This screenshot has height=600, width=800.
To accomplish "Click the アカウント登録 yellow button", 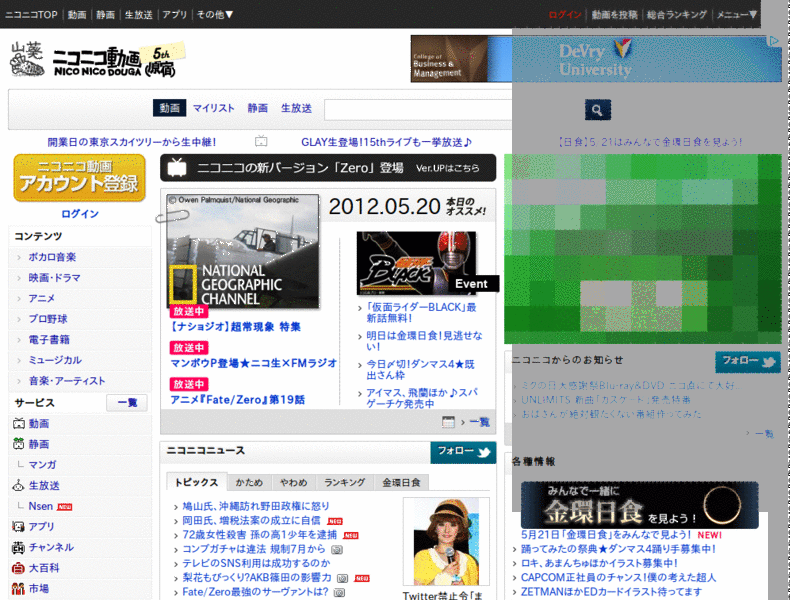I will pyautogui.click(x=80, y=178).
